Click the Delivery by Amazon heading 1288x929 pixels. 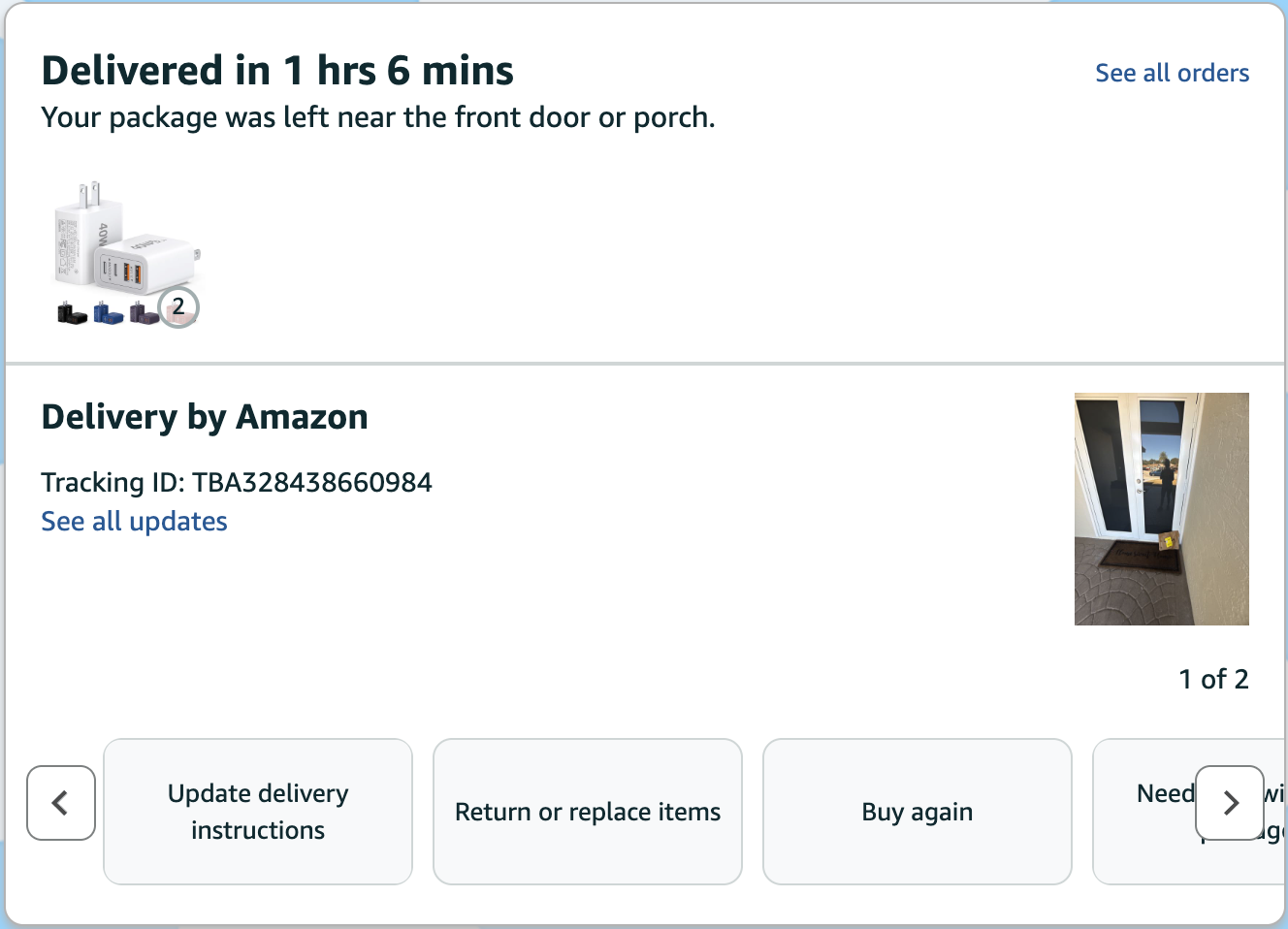(x=205, y=417)
